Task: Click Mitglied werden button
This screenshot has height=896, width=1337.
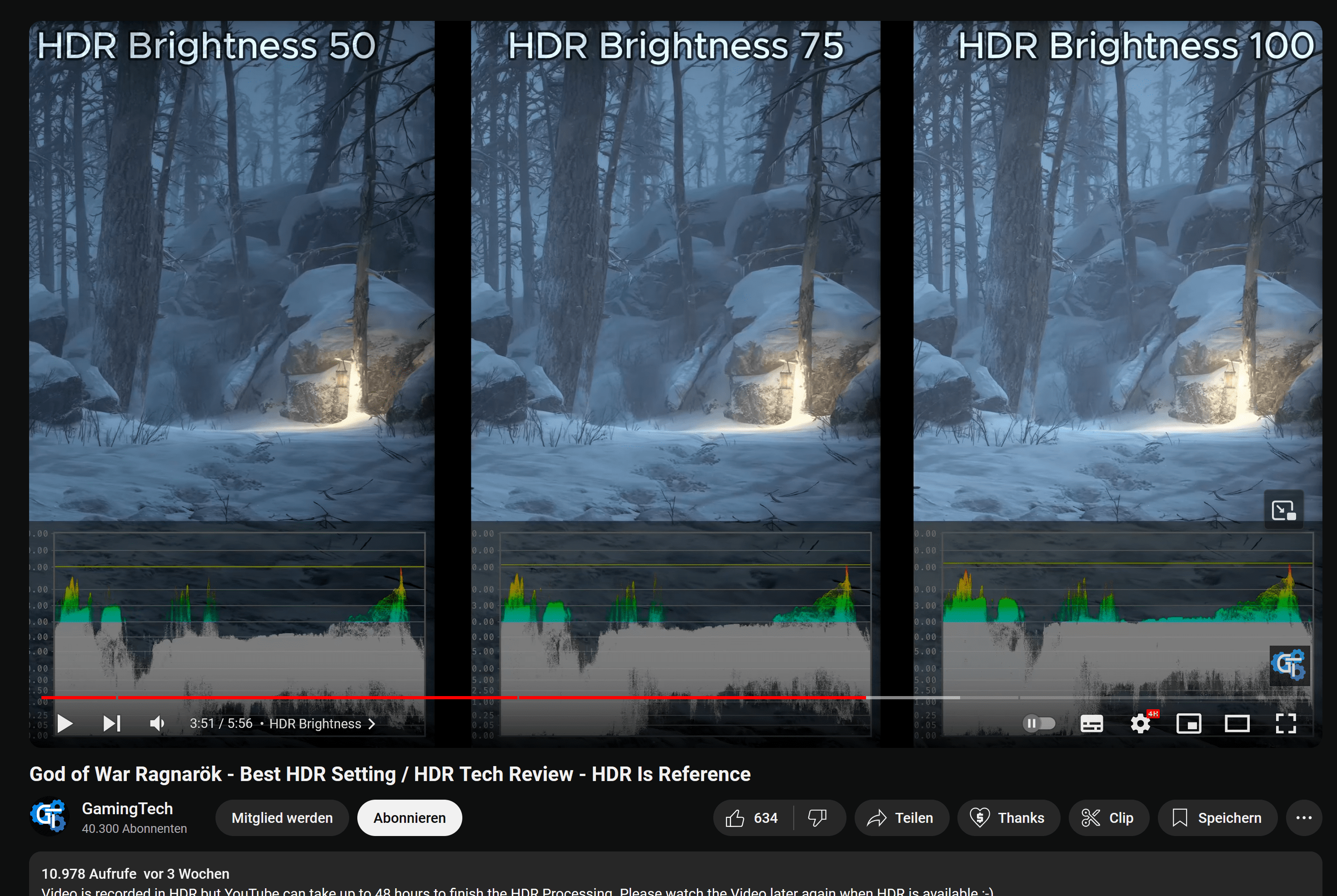Action: (282, 818)
